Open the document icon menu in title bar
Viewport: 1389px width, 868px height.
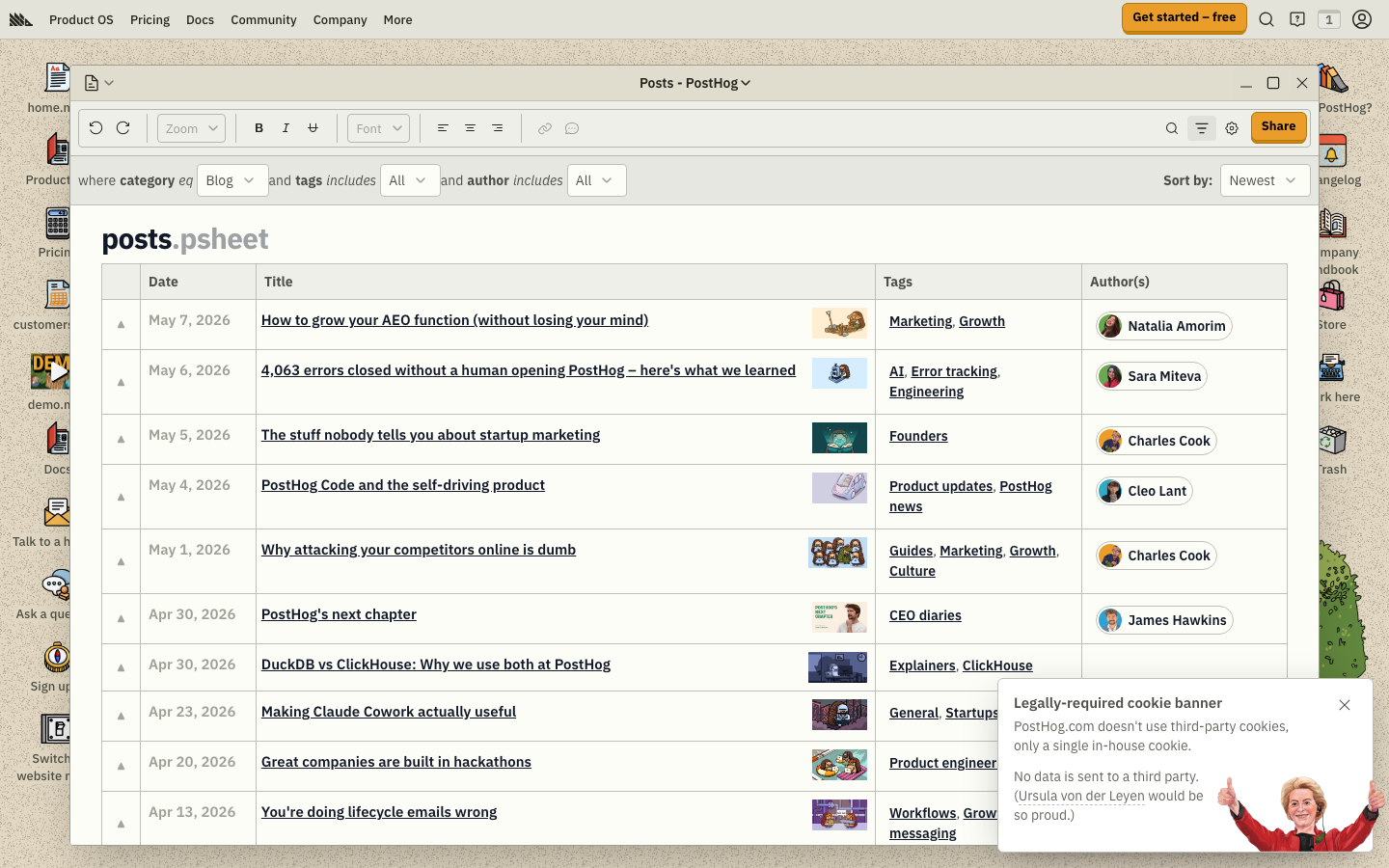coord(99,83)
